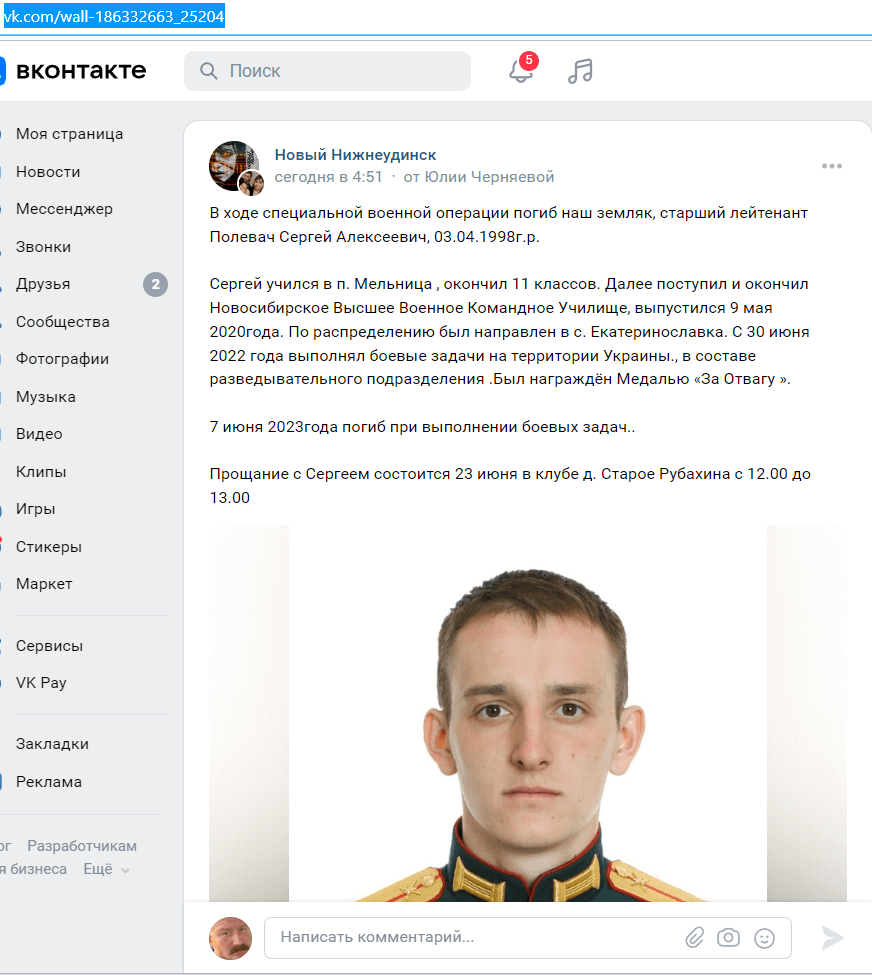The width and height of the screenshot is (872, 975).
Task: Add a photo using the camera icon
Action: [728, 937]
